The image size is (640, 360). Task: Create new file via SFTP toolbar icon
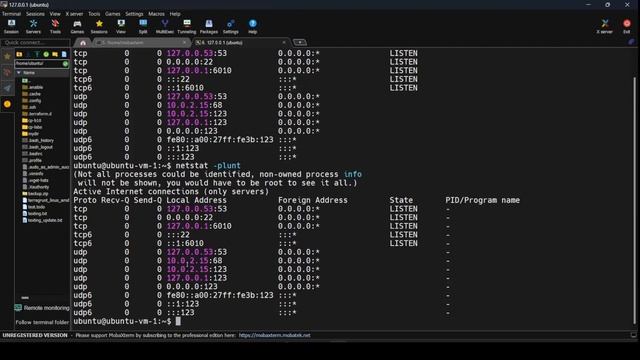pyautogui.click(x=64, y=54)
